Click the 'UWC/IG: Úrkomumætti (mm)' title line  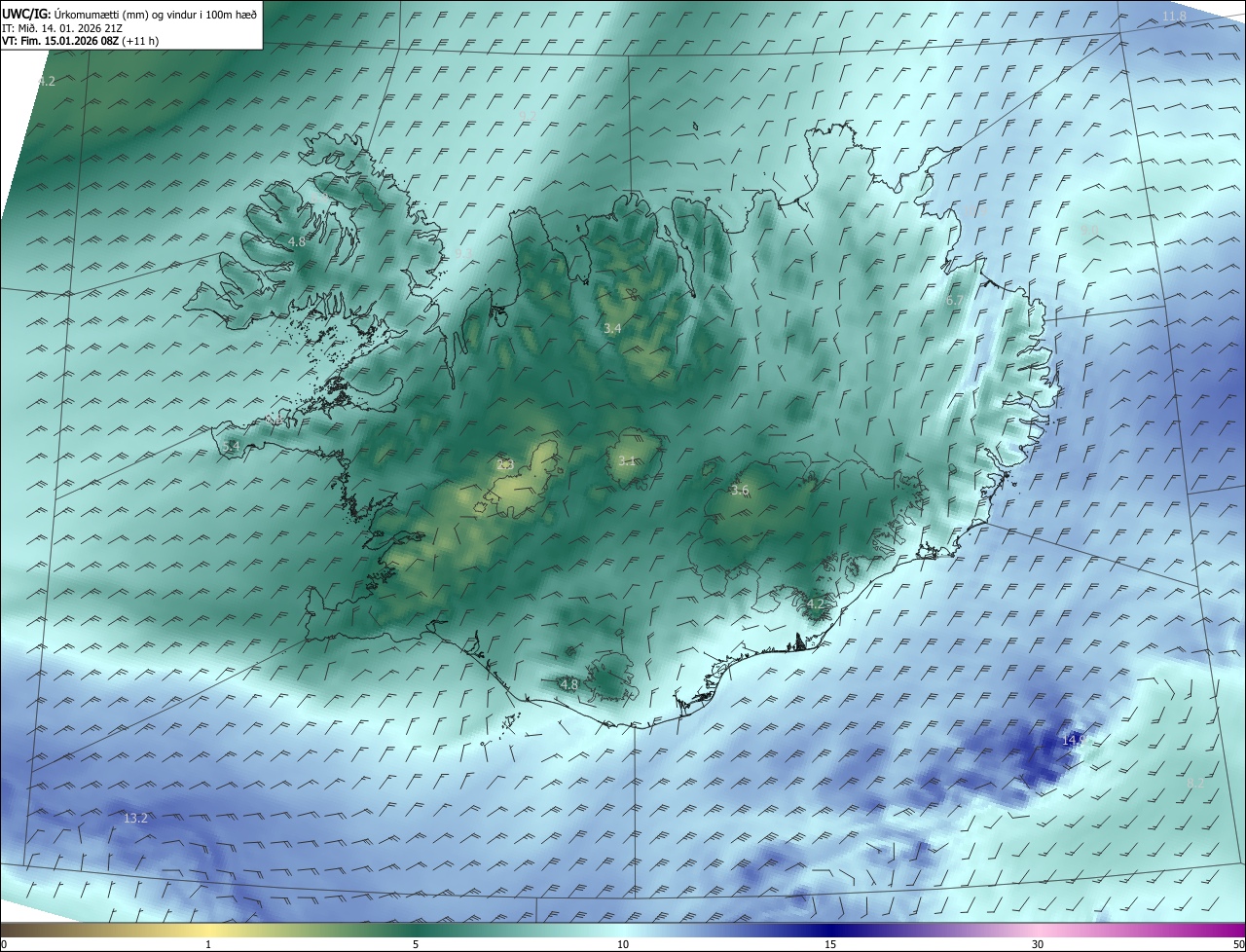[130, 14]
